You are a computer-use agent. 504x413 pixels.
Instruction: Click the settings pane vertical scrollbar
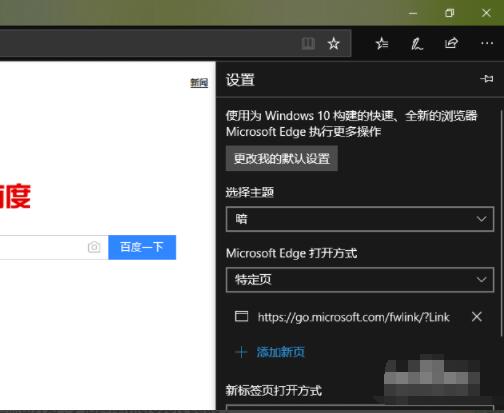502,223
